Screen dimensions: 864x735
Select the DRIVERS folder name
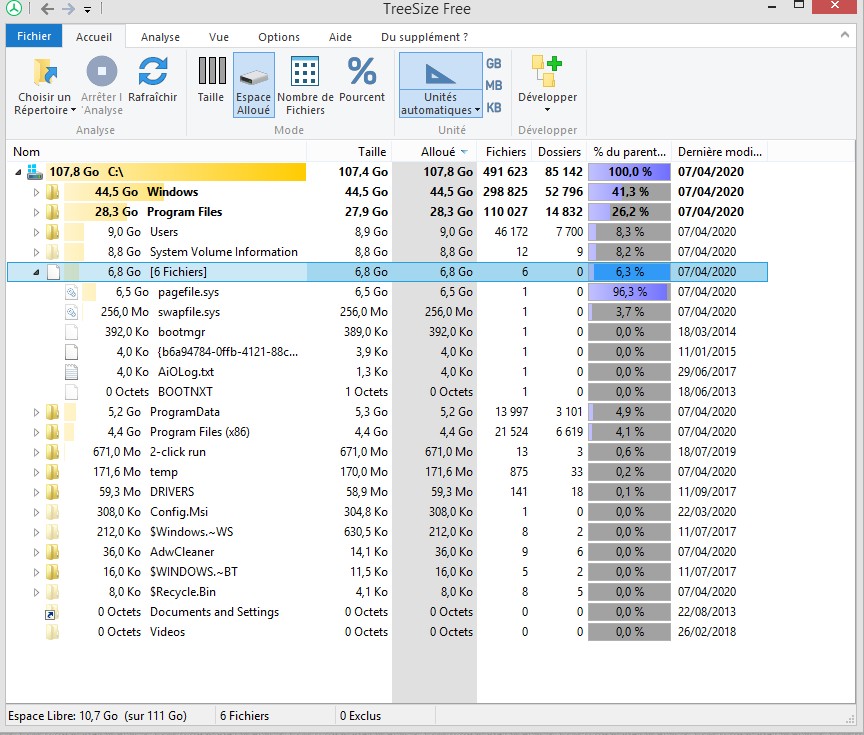pos(172,492)
